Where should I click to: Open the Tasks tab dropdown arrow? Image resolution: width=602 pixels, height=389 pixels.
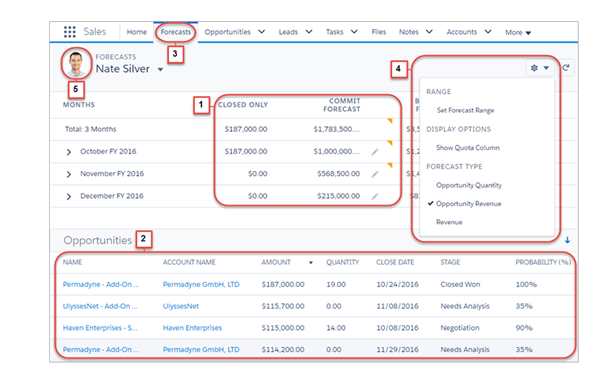coord(354,32)
